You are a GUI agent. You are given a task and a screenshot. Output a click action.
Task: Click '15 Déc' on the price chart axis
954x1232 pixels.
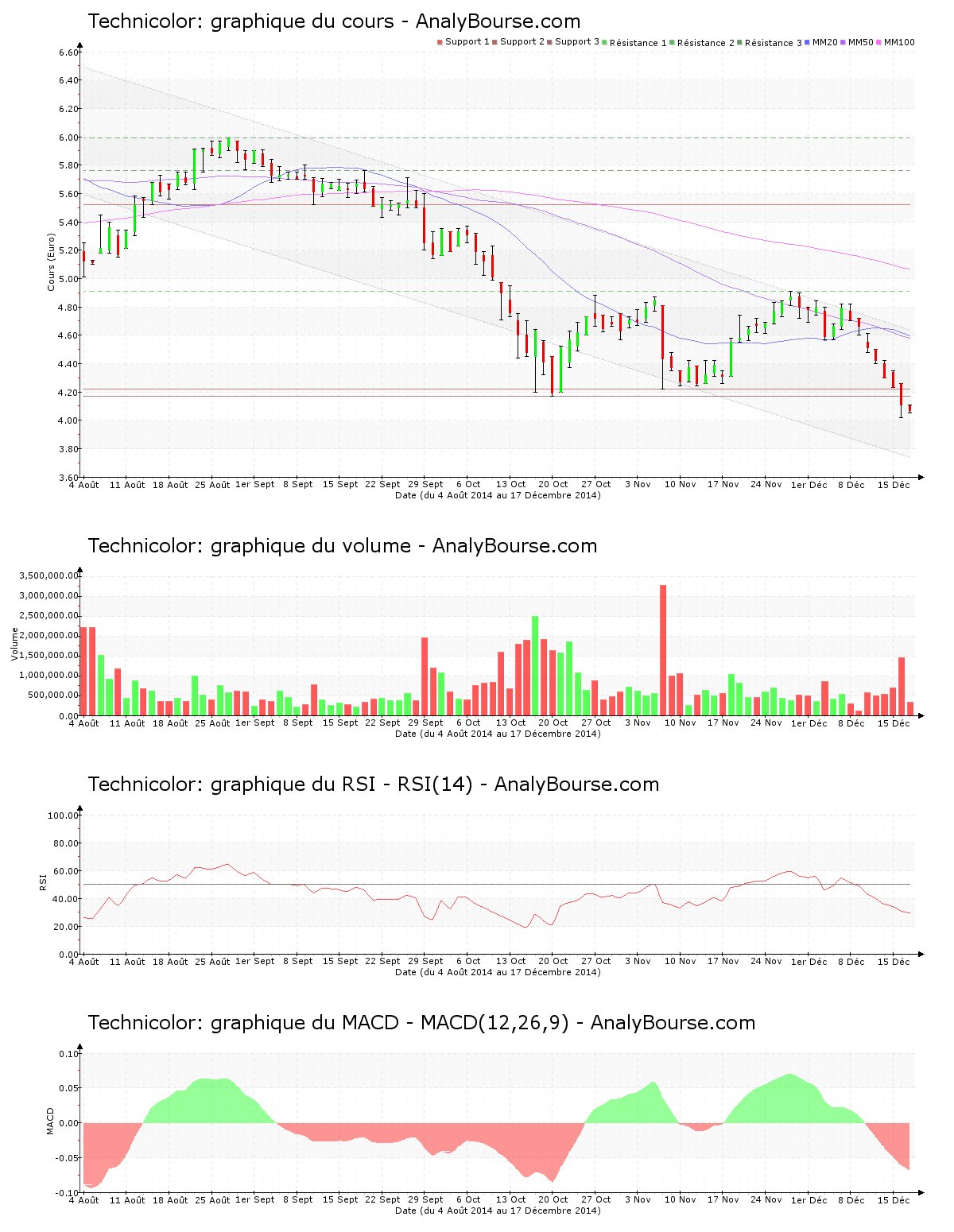(894, 485)
